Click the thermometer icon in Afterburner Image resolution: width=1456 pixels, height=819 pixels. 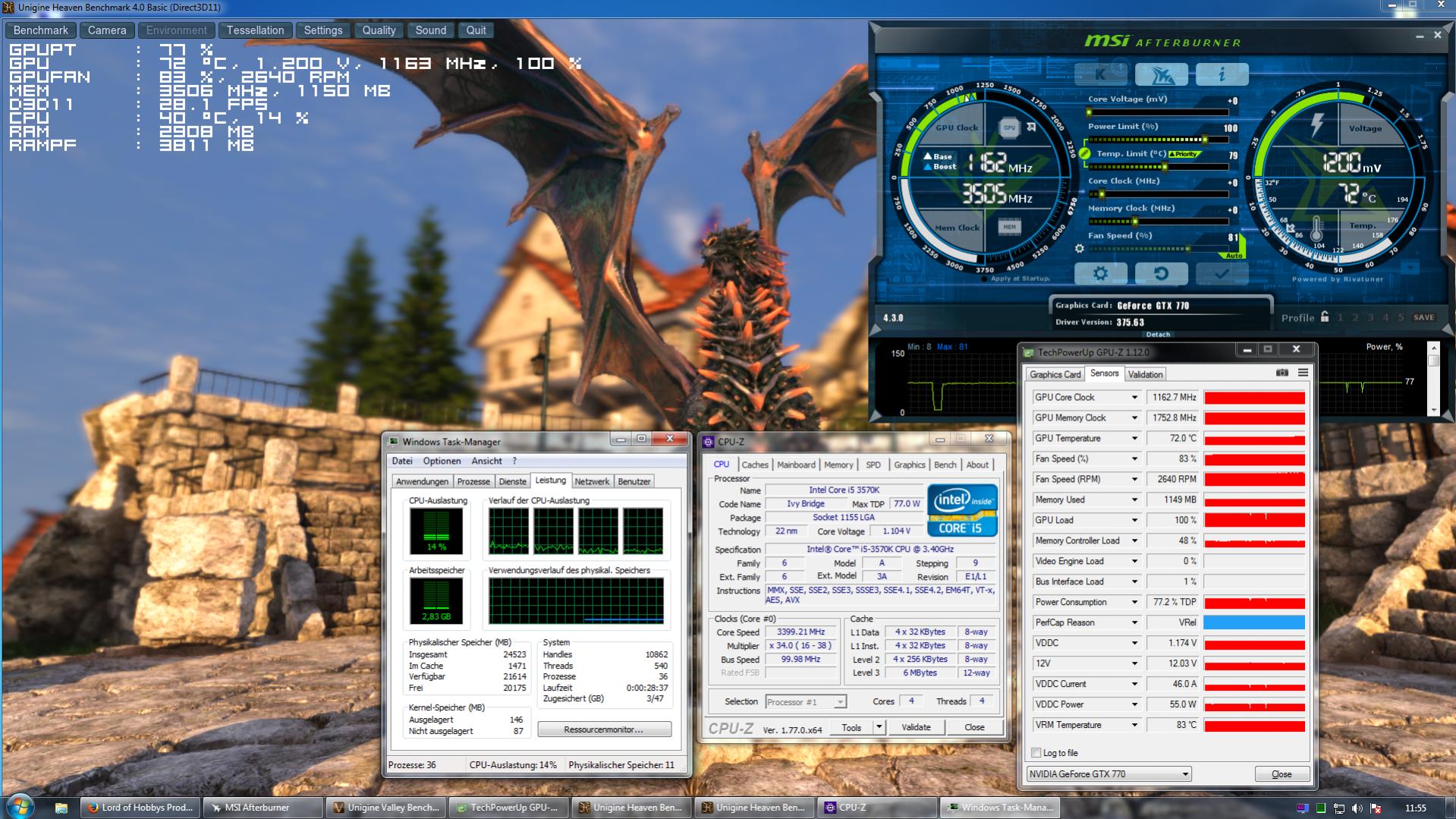[1316, 228]
